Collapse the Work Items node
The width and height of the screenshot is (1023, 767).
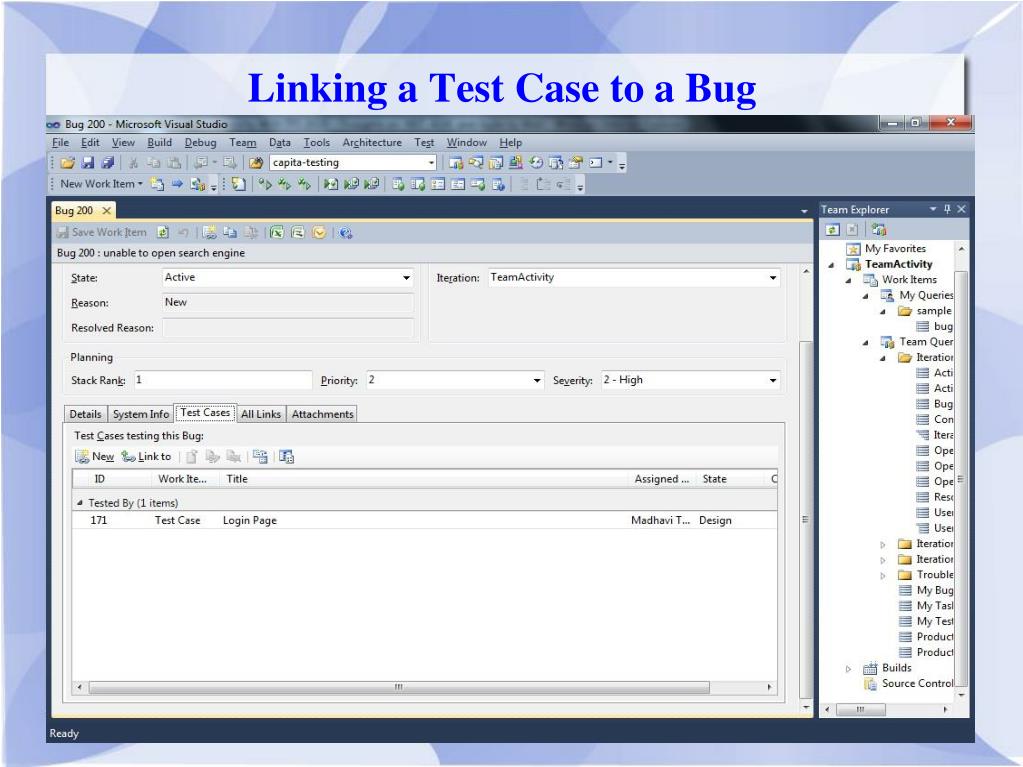pyautogui.click(x=849, y=280)
